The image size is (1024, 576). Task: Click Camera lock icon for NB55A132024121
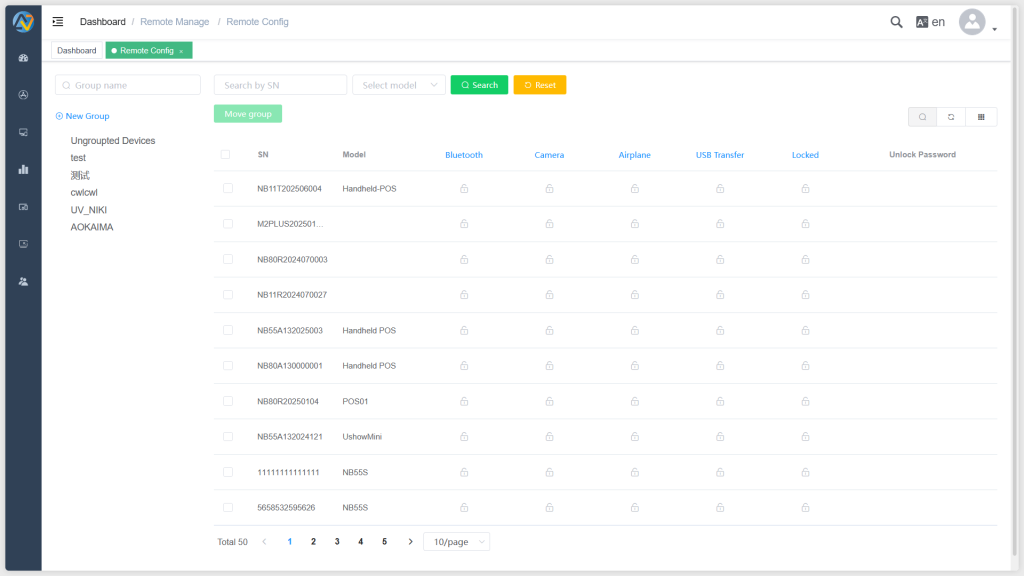tap(549, 436)
